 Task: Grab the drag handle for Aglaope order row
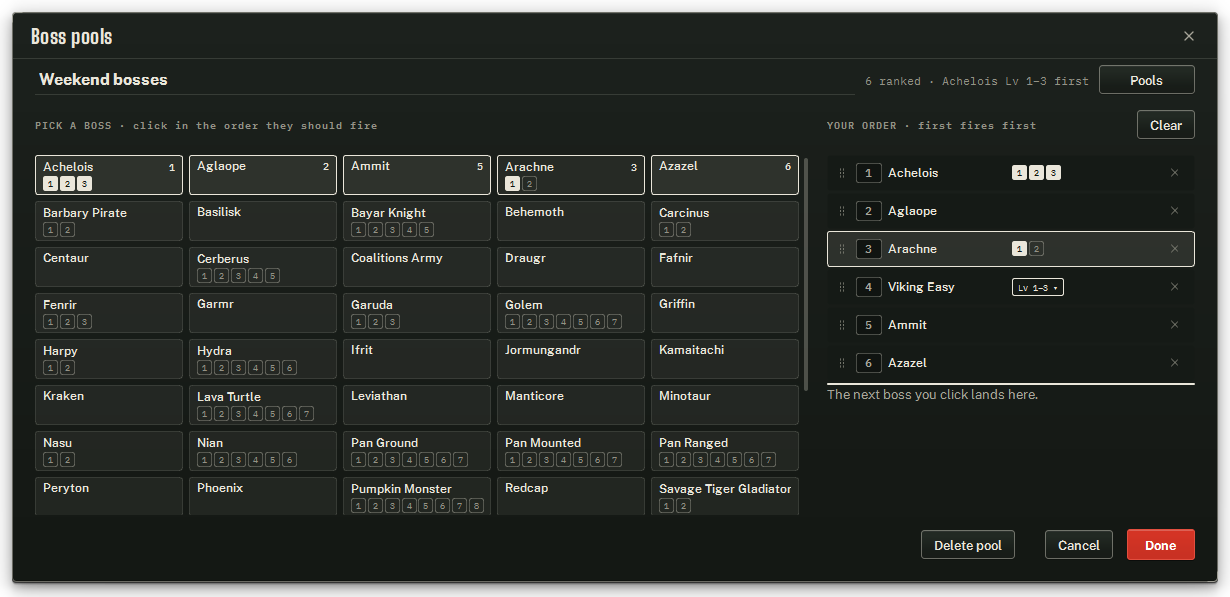(842, 211)
